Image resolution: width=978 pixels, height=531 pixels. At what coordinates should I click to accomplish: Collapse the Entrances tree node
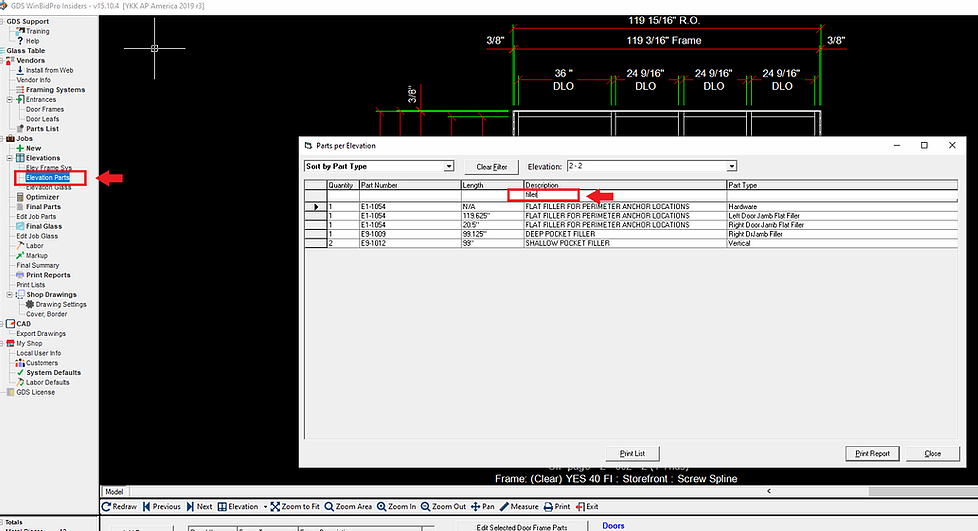tap(9, 100)
